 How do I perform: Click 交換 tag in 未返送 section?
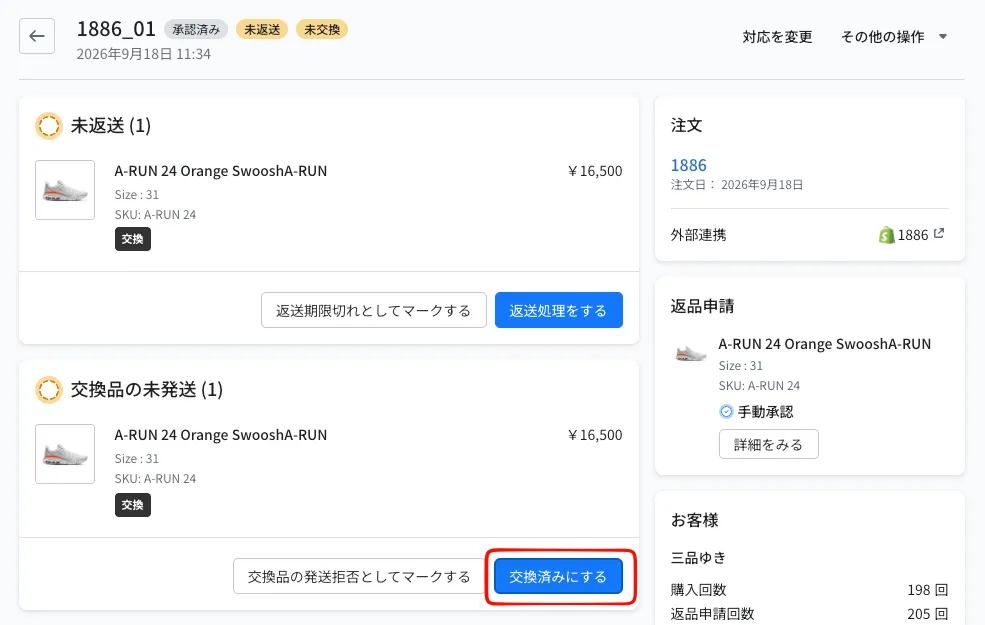pos(133,239)
